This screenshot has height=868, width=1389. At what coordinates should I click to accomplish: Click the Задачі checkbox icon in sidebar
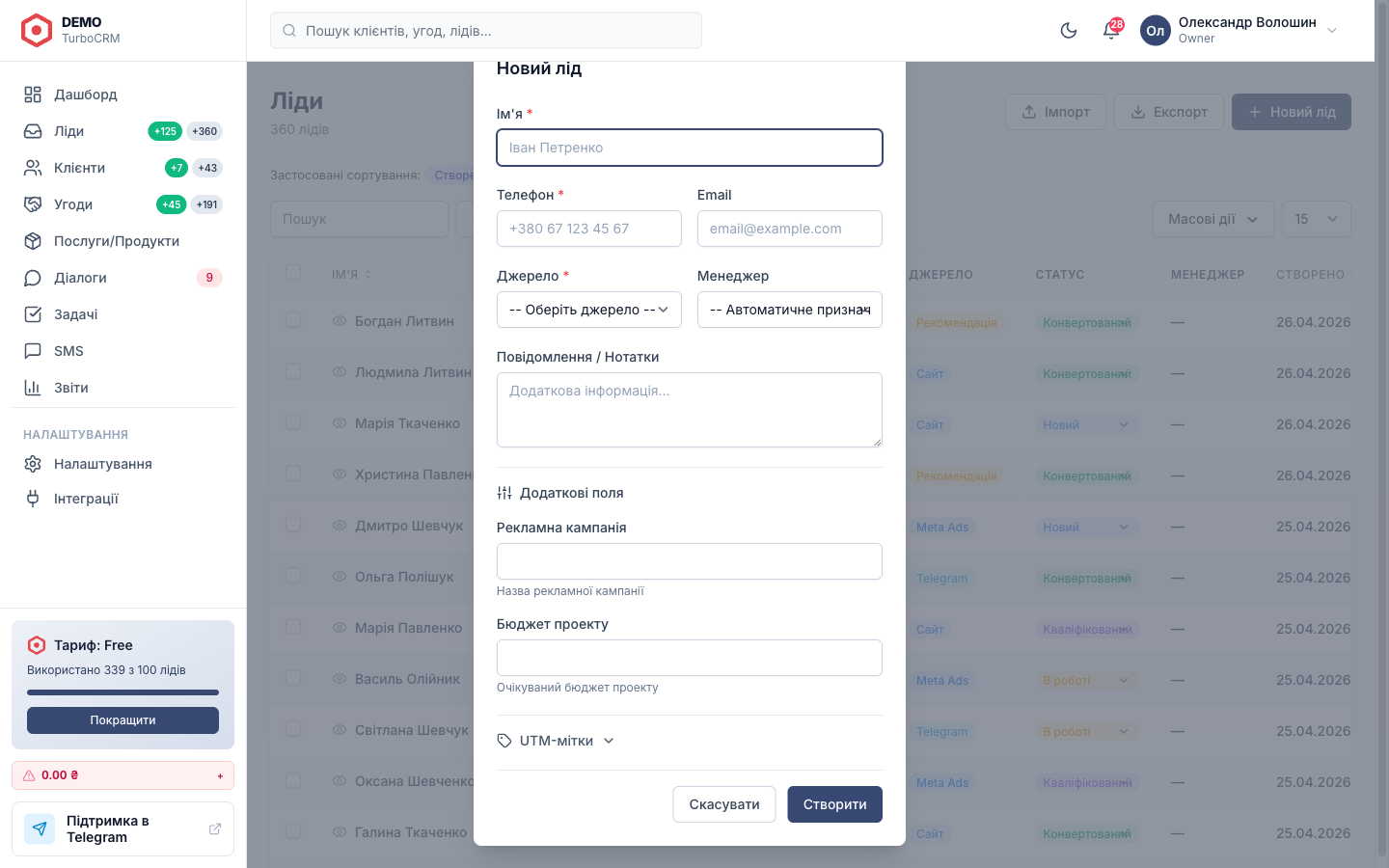click(33, 314)
